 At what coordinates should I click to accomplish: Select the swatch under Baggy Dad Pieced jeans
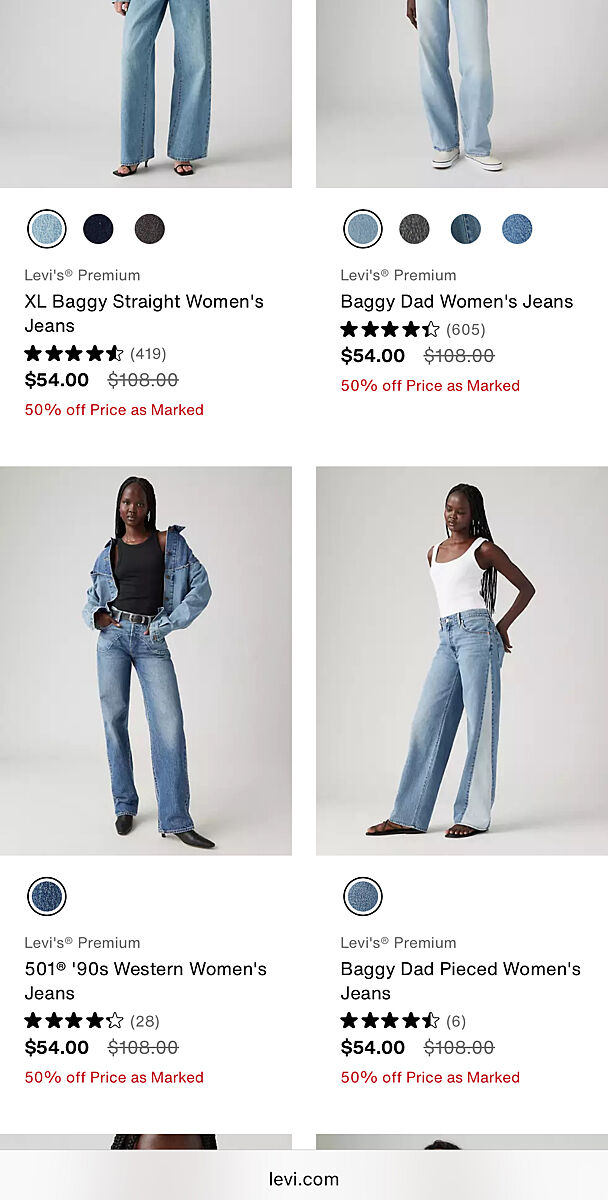[363, 896]
